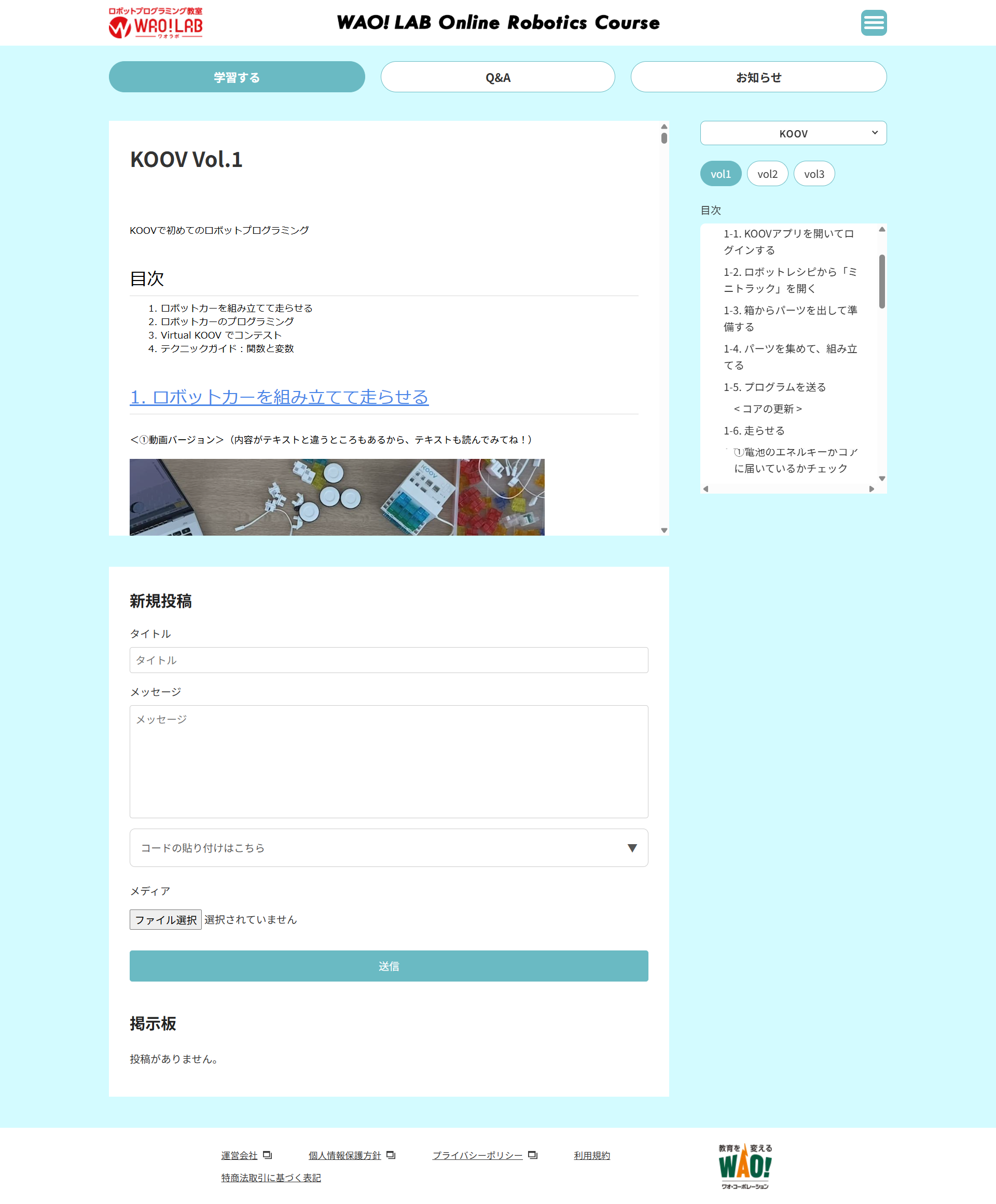Go to 1-6. 走らせる
996x1204 pixels.
(x=753, y=430)
